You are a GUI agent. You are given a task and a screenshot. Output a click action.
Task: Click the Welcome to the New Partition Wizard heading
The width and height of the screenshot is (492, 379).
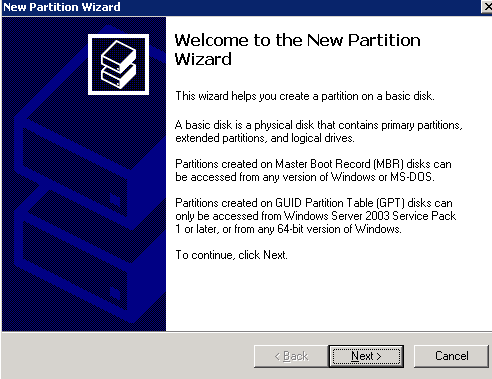coord(297,49)
